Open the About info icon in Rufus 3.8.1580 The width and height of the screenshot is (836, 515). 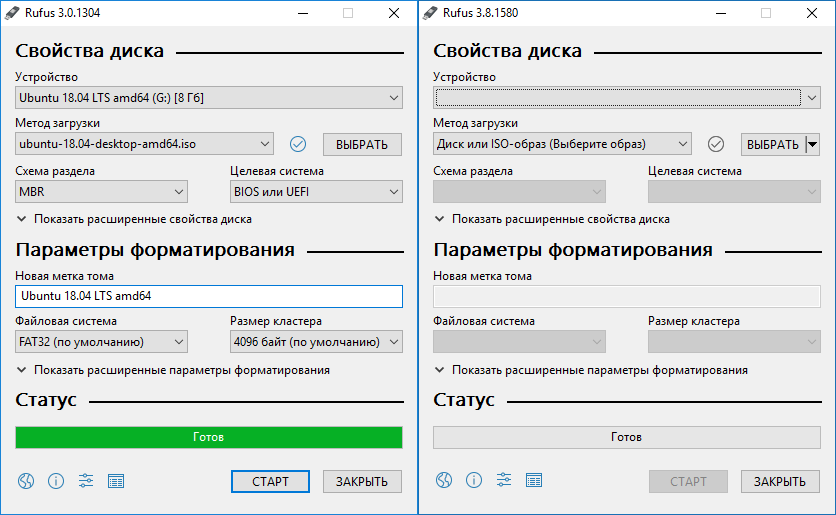pos(474,480)
